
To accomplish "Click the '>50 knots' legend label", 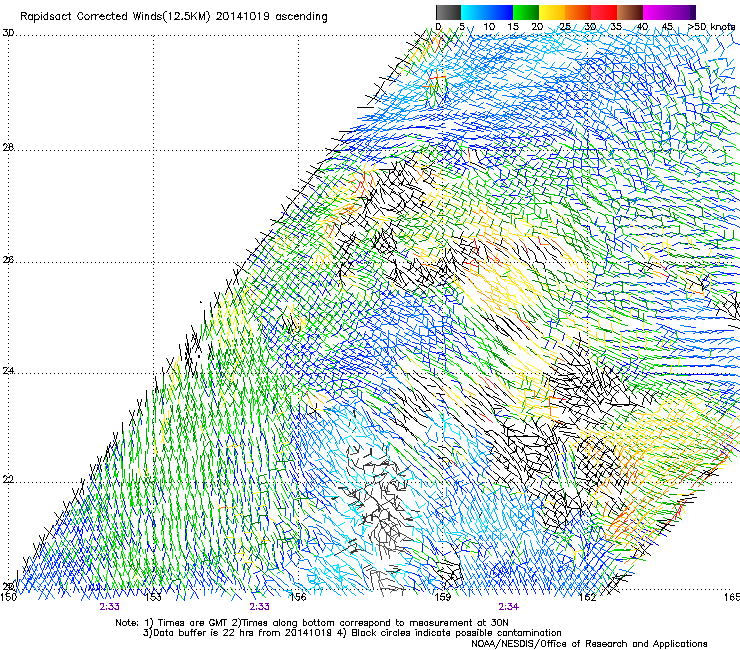I will pos(711,27).
